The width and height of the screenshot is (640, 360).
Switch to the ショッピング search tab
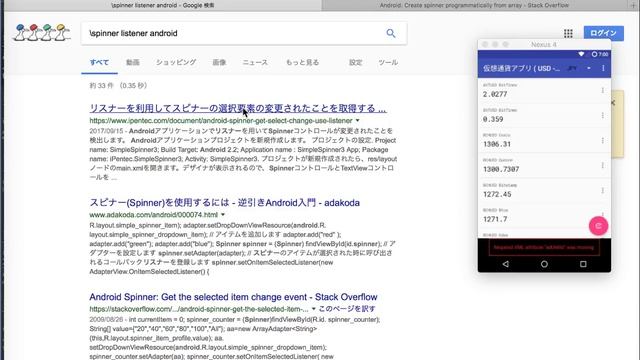point(176,62)
